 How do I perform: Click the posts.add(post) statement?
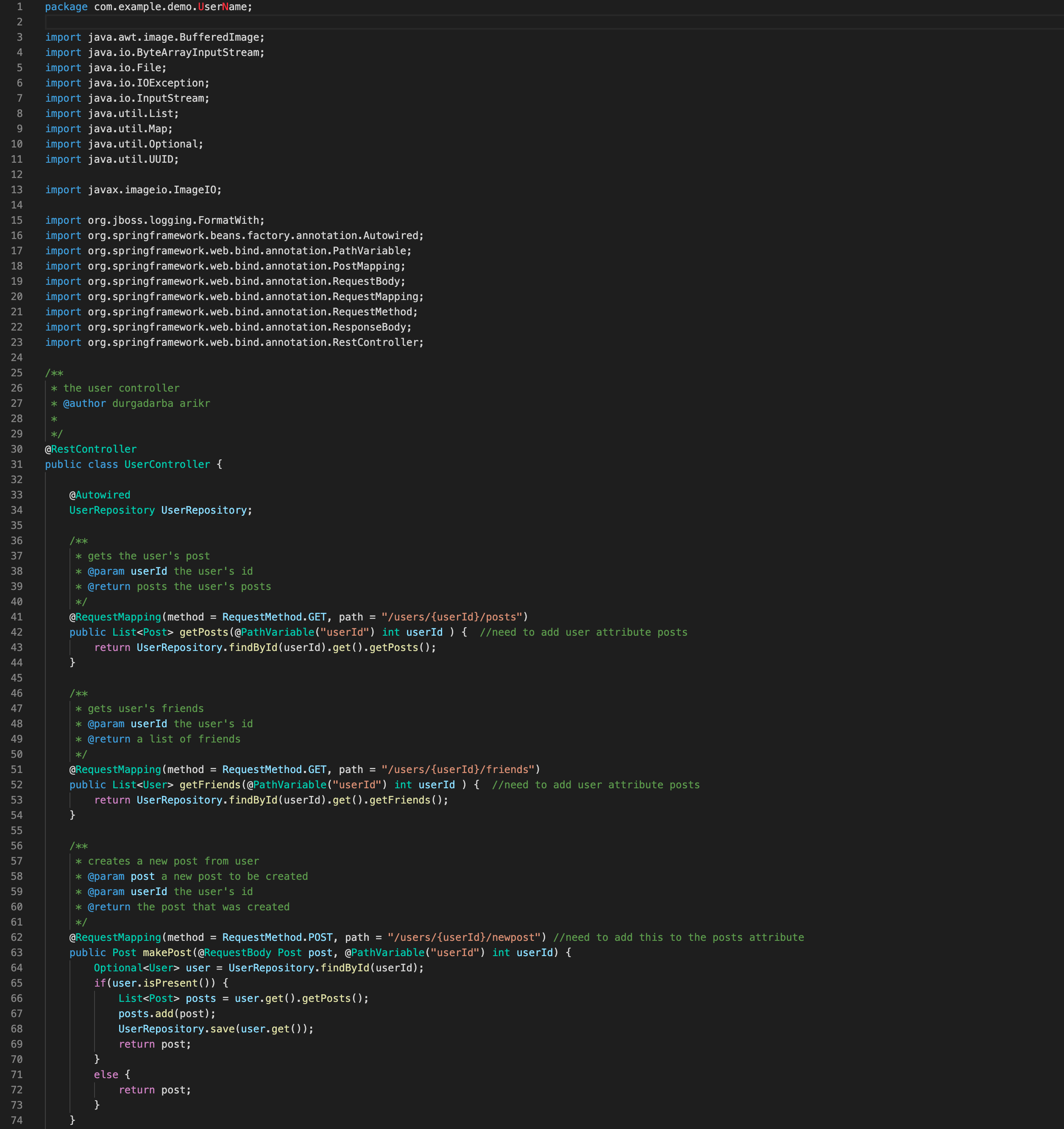[167, 1014]
